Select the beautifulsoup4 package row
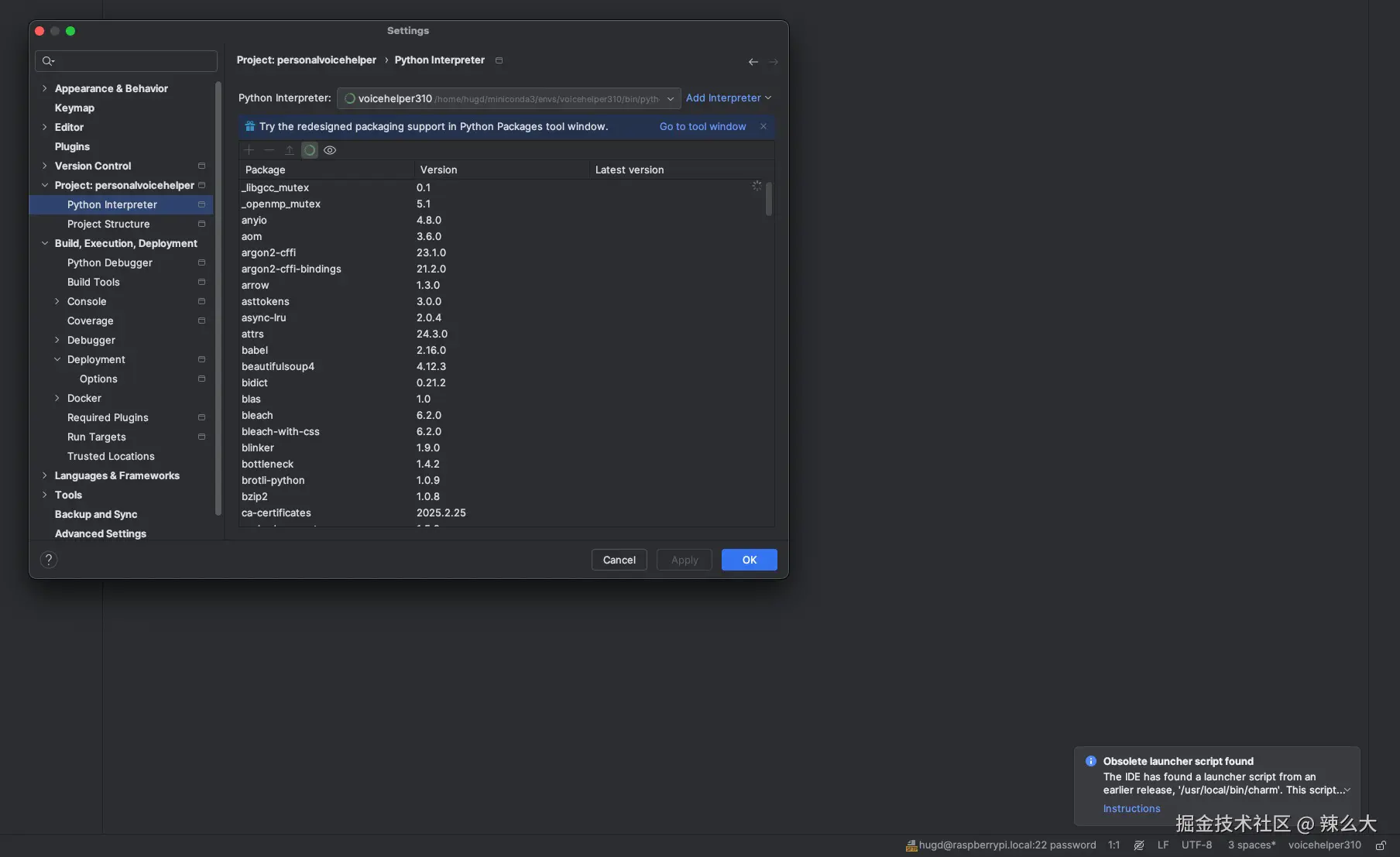 click(x=506, y=366)
